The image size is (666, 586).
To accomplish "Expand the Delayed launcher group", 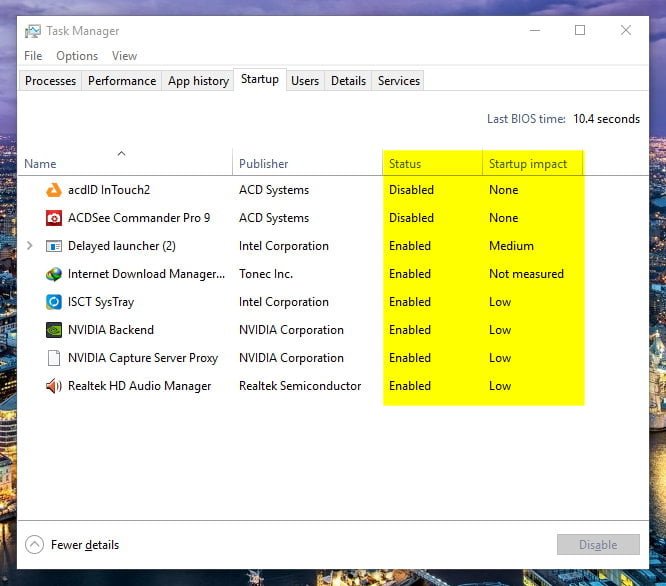I will tap(29, 246).
